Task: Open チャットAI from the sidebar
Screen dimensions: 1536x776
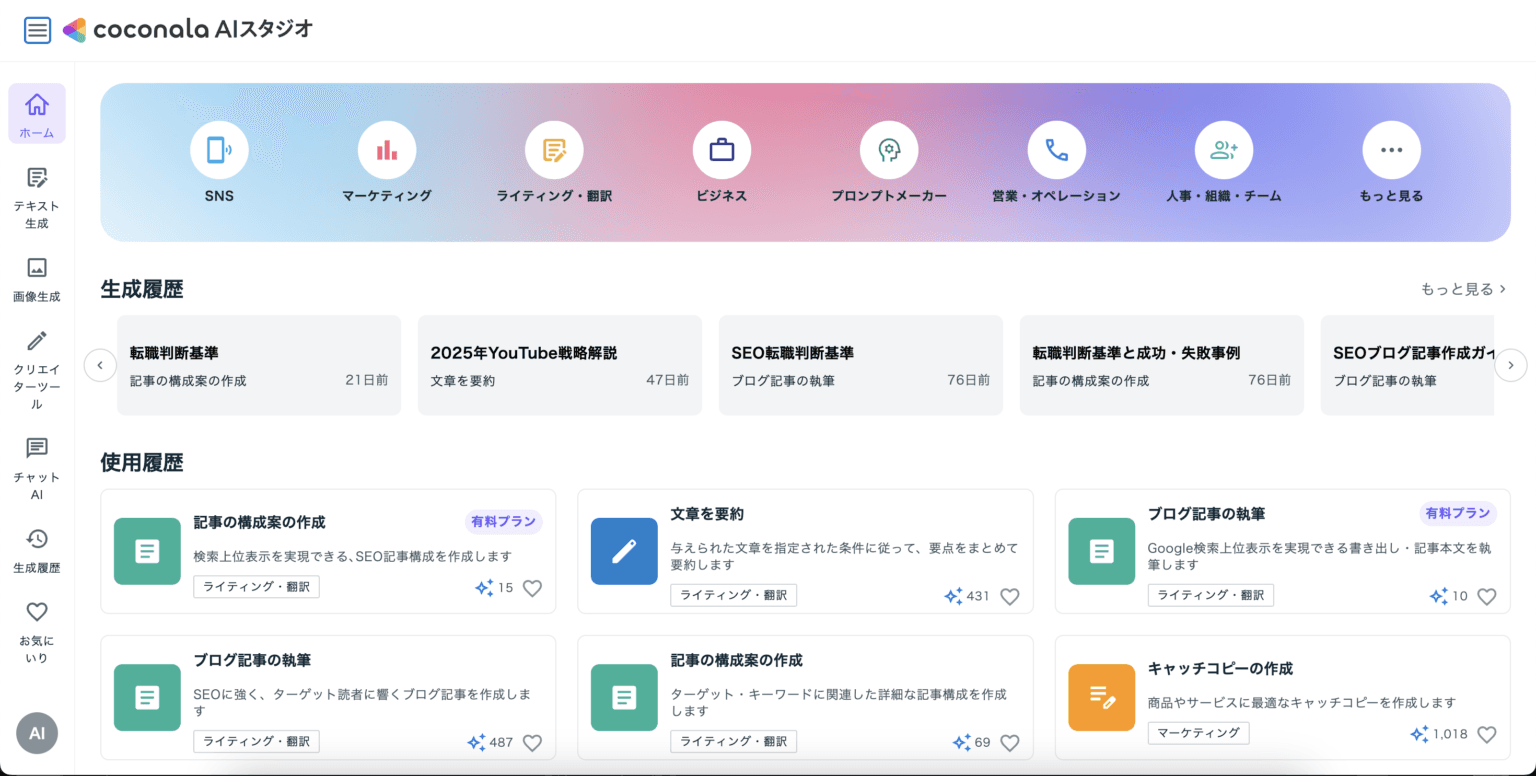Action: (37, 467)
